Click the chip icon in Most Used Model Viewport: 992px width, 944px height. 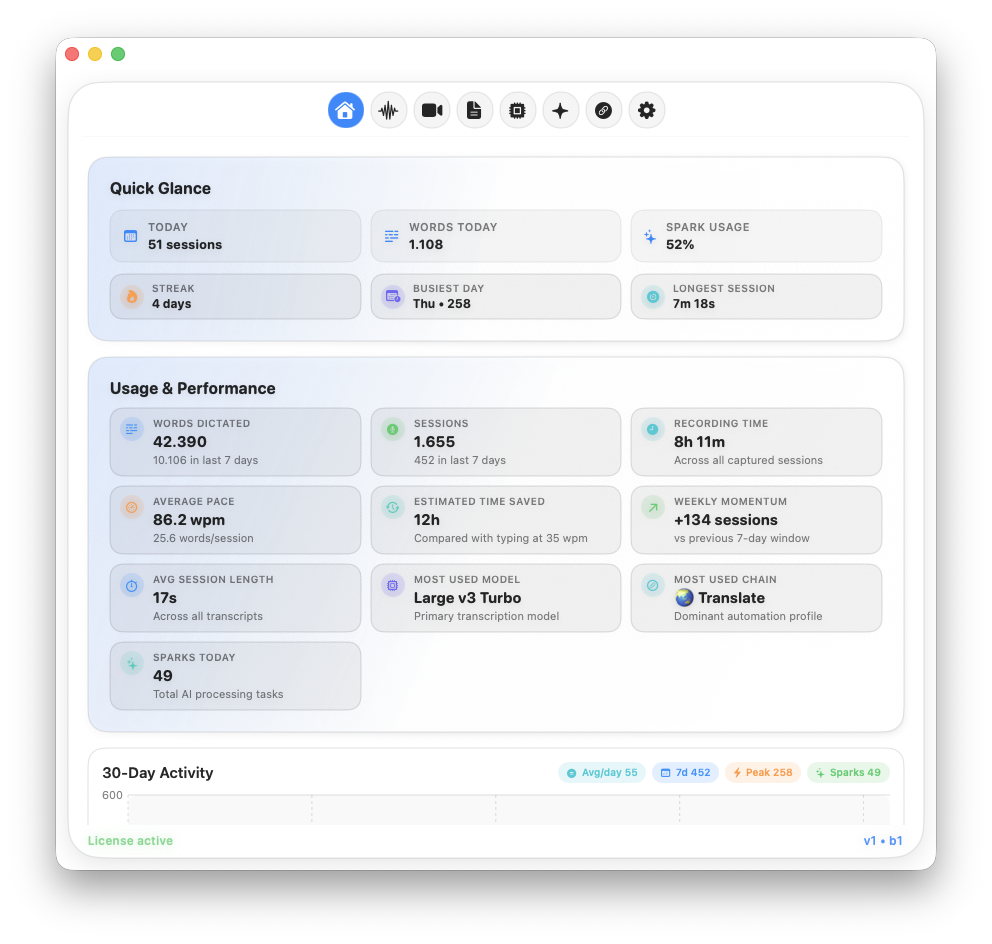pyautogui.click(x=393, y=585)
